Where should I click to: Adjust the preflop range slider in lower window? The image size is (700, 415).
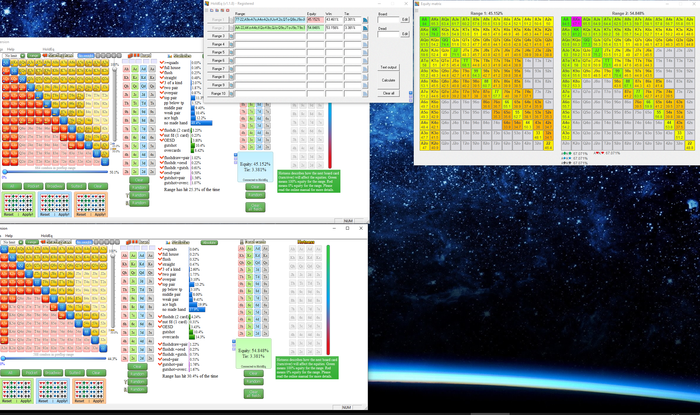tap(54, 358)
